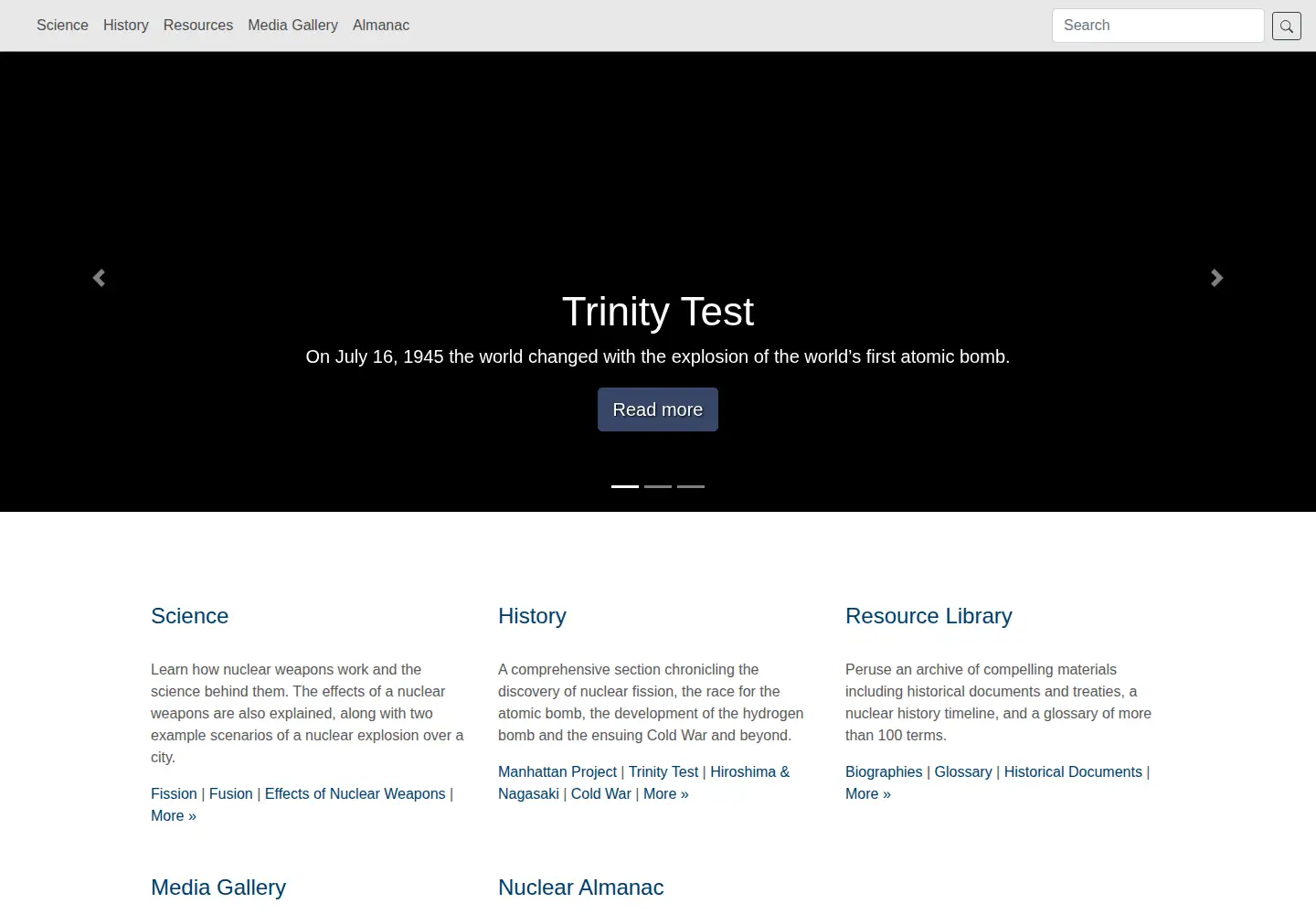This screenshot has width=1316, height=914.
Task: Focus the Search input field
Action: coord(1158,26)
